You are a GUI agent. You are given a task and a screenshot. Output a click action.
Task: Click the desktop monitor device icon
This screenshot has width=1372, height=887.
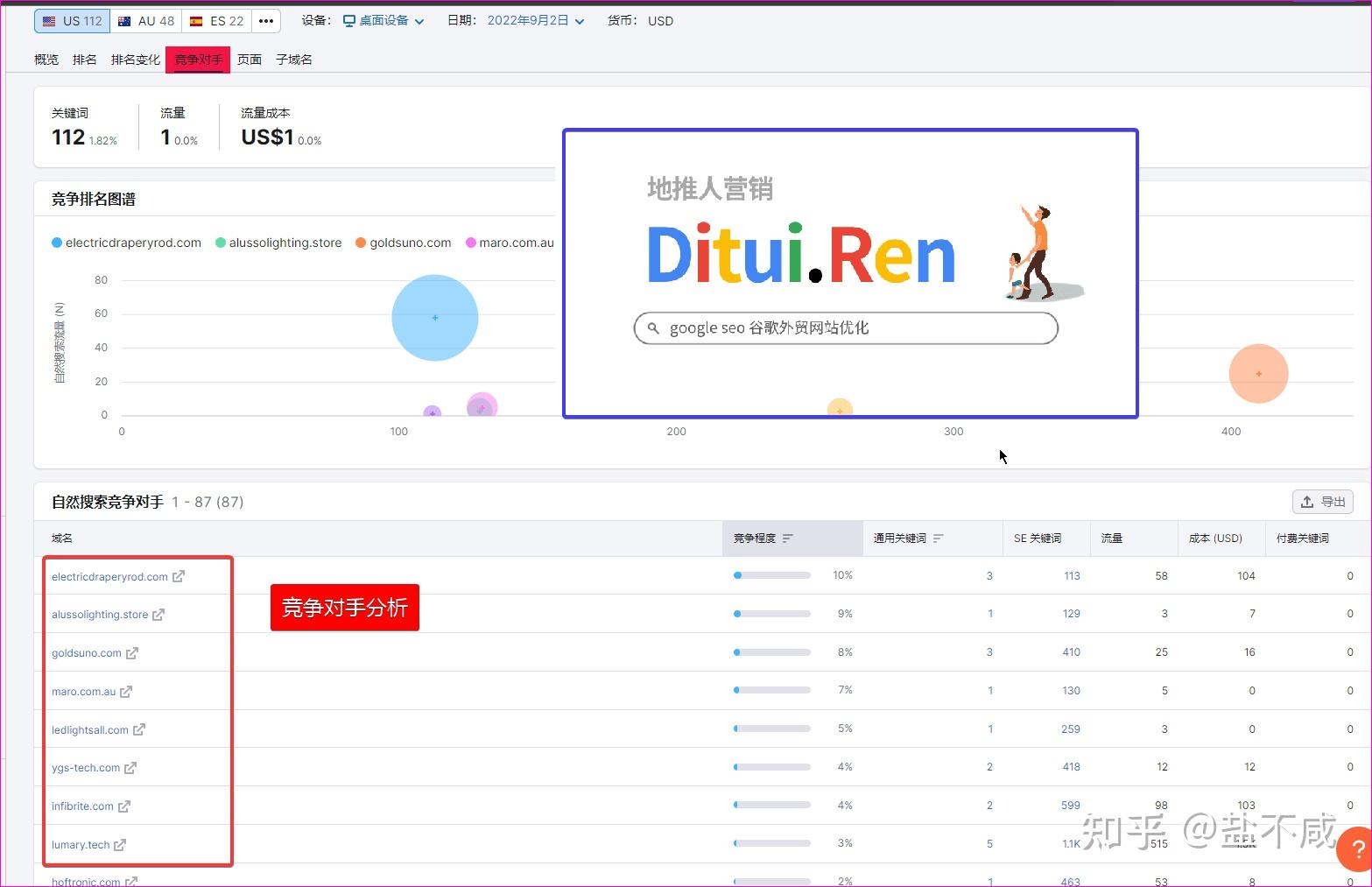(x=349, y=21)
